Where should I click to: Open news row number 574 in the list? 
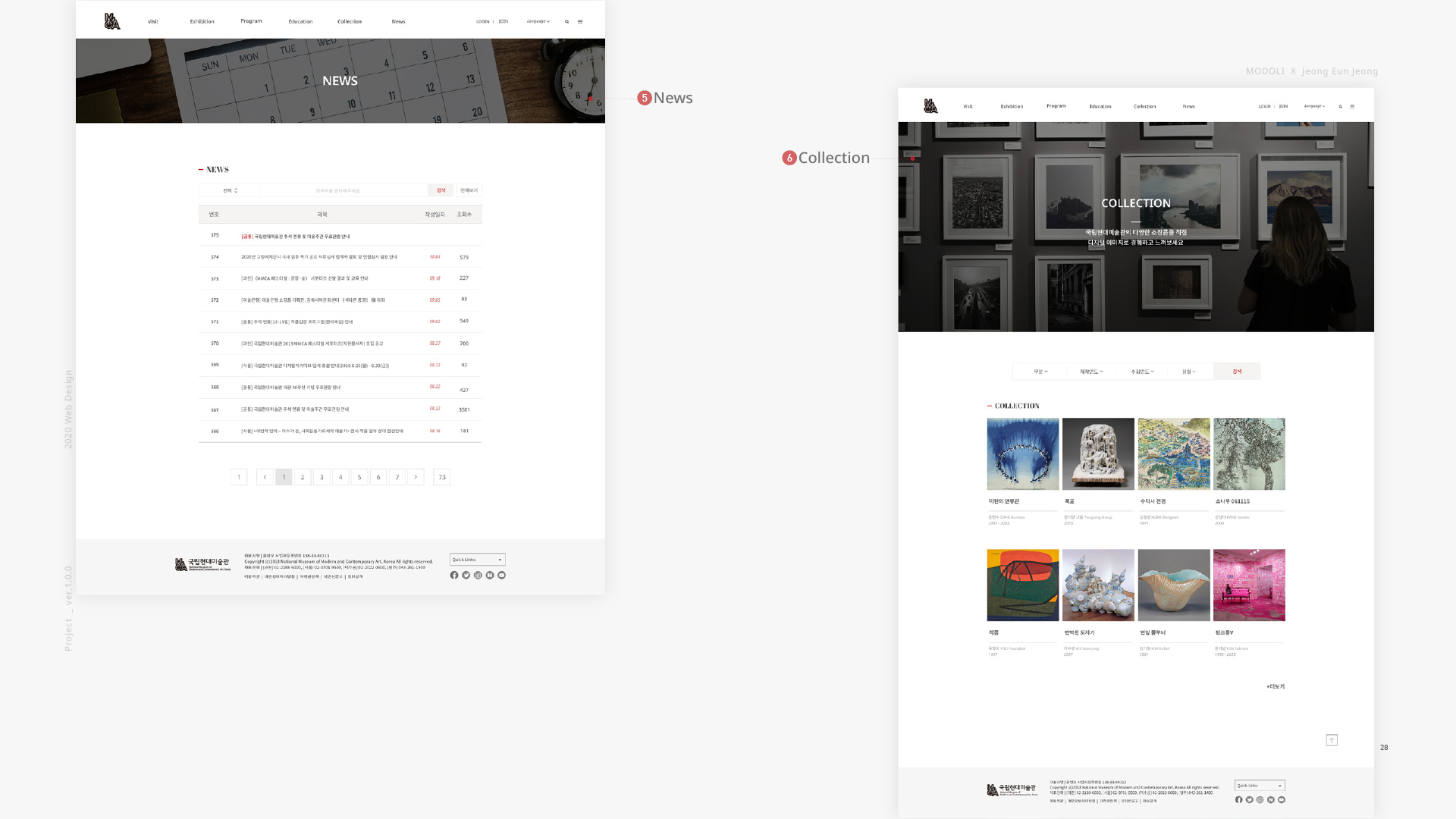(x=340, y=257)
